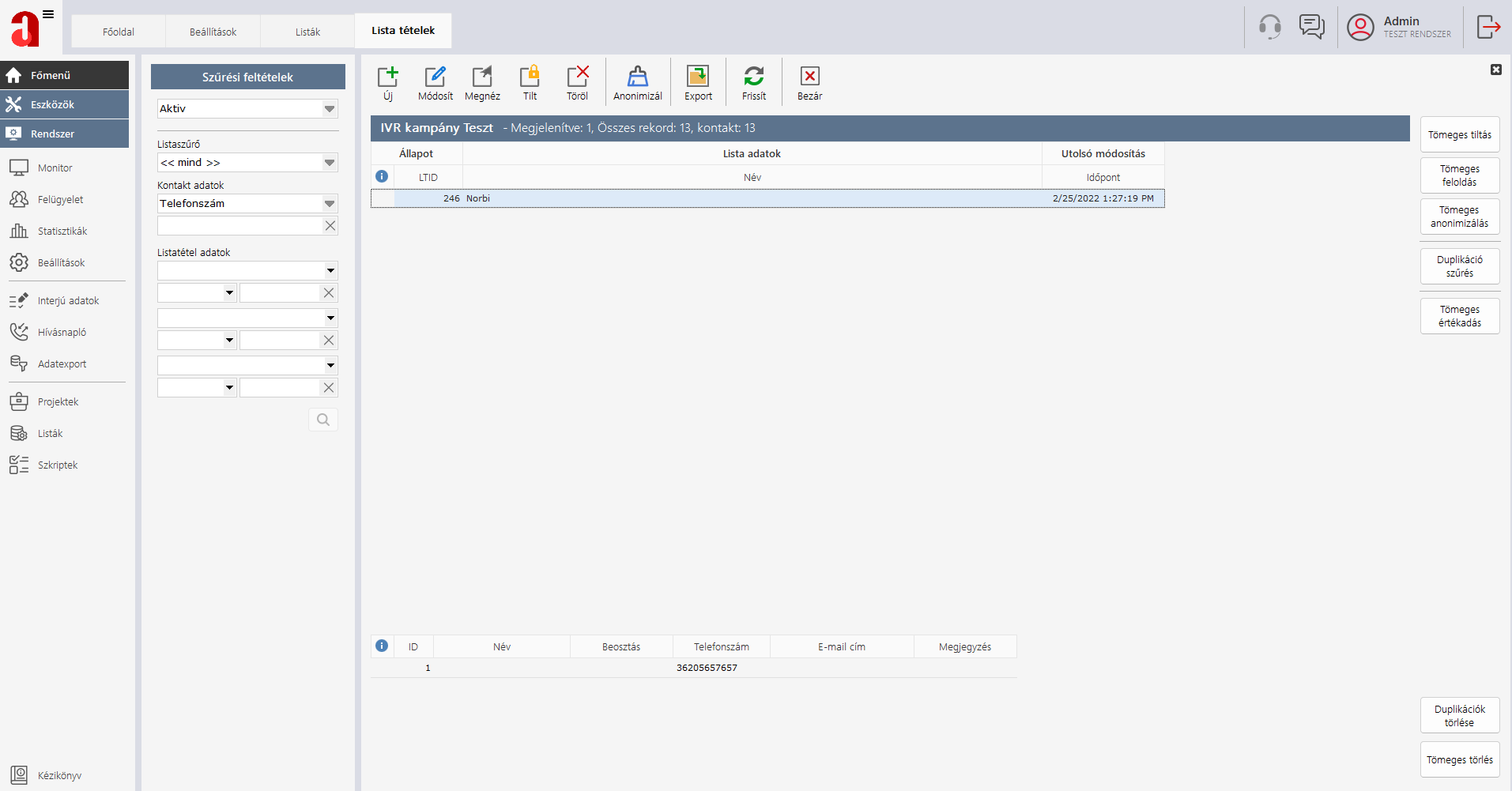The height and width of the screenshot is (791, 1512).
Task: Expand the Aktív status dropdown
Action: (x=330, y=109)
